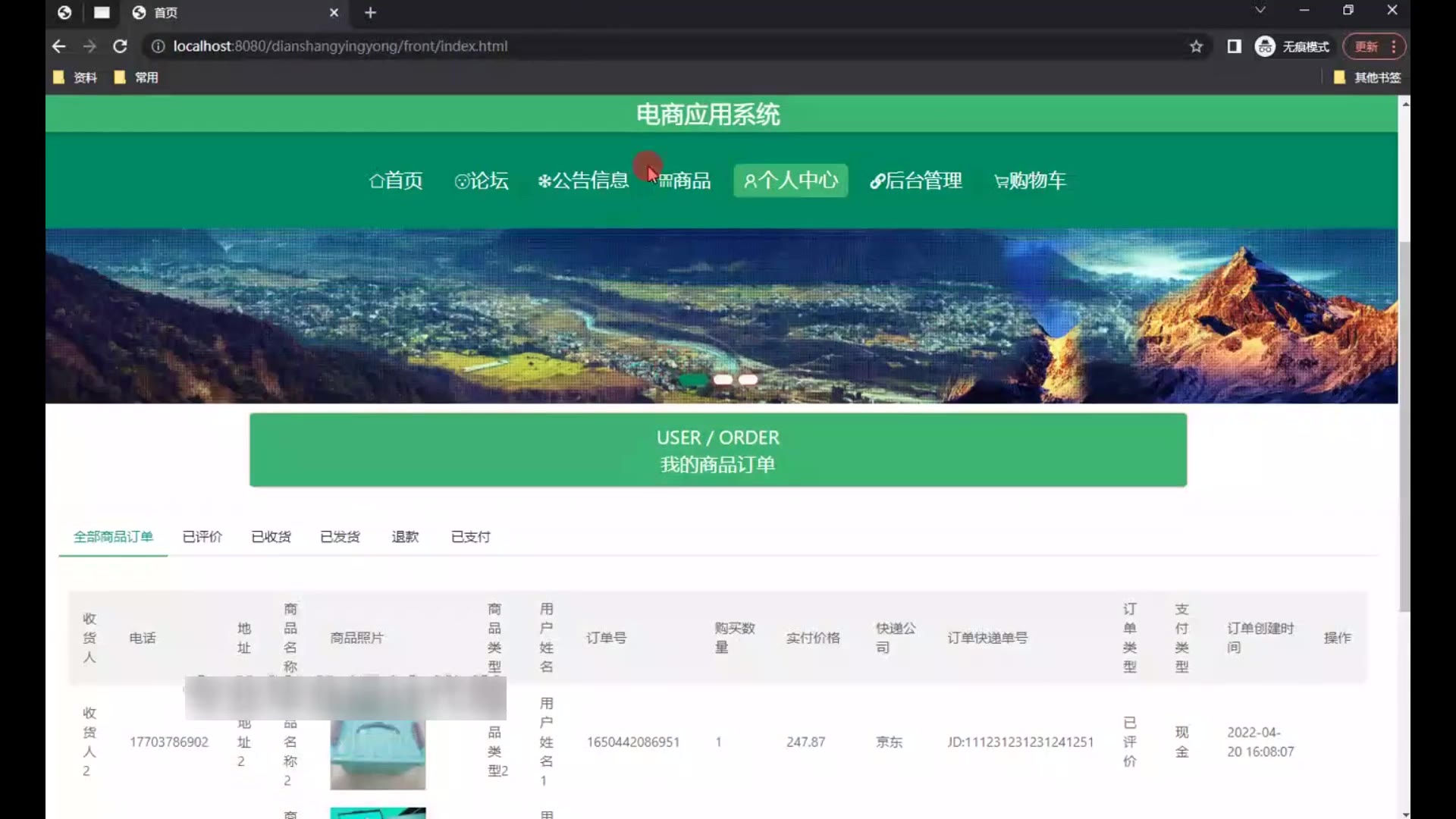Click the browser back arrow

tap(58, 46)
